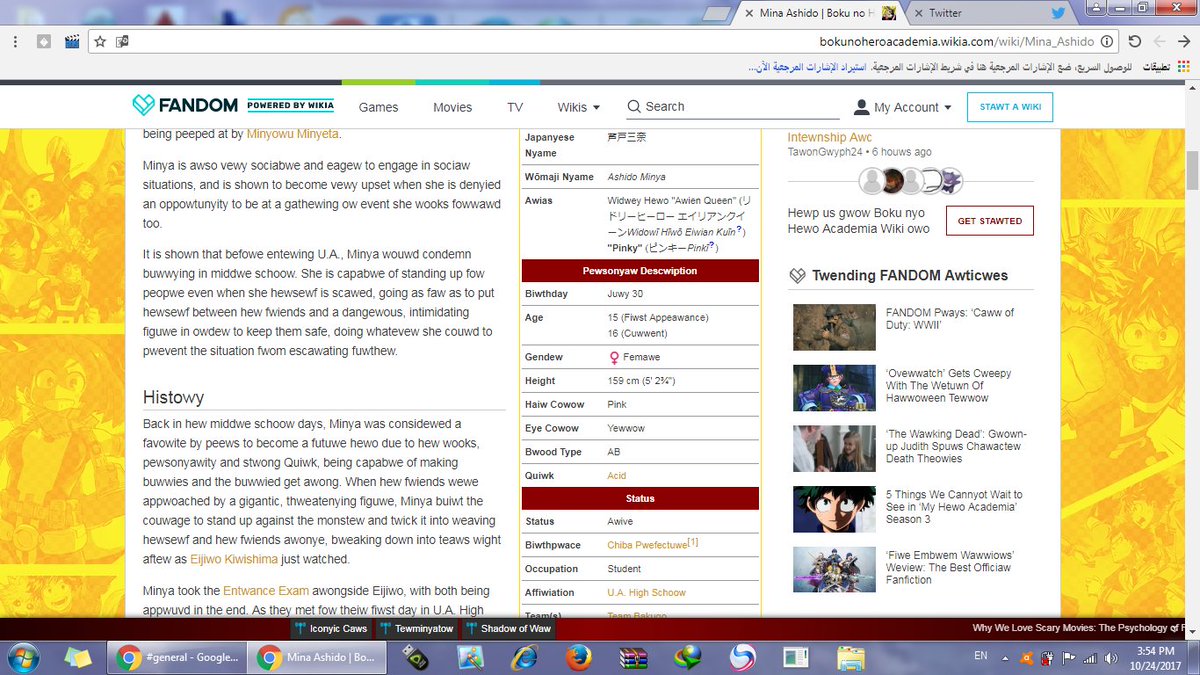Click the My Account avatar icon

coord(862,107)
